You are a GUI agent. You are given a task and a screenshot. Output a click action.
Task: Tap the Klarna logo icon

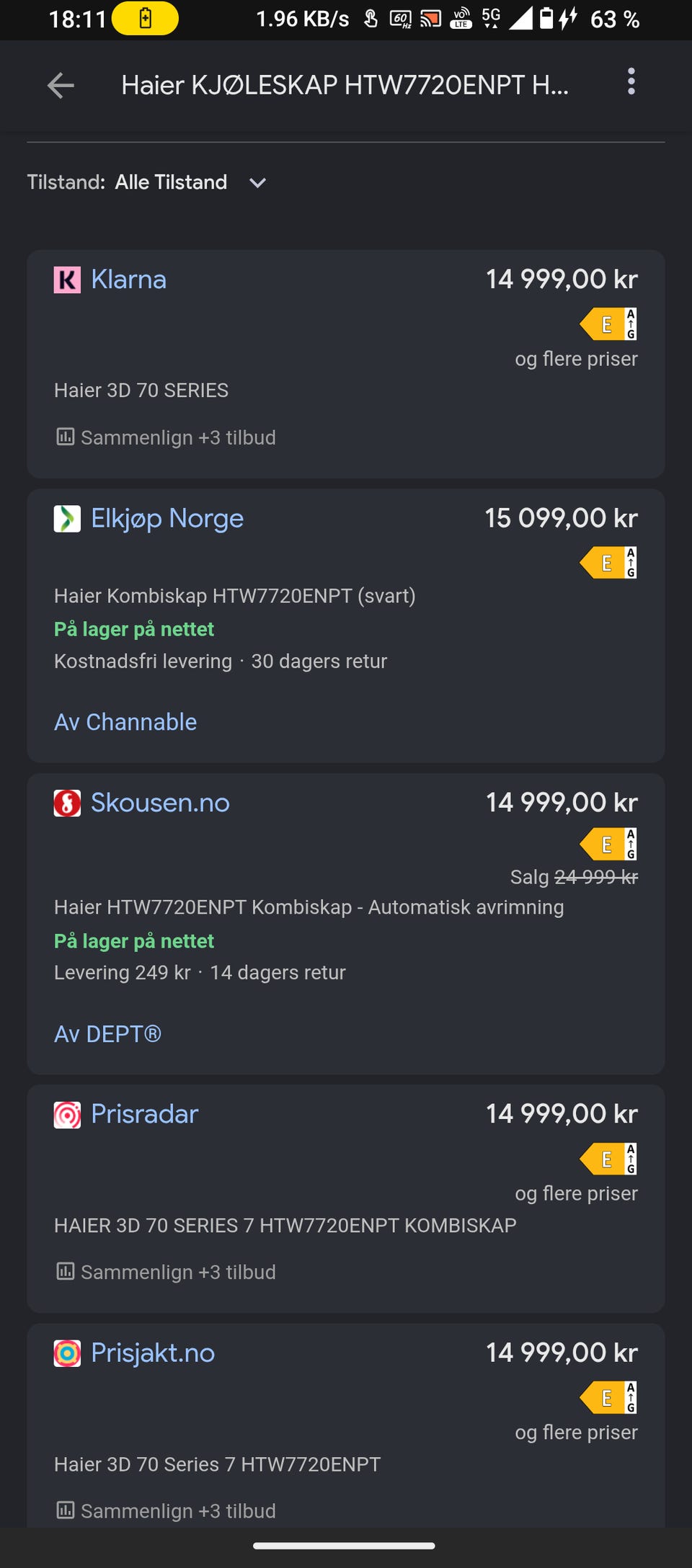(67, 280)
